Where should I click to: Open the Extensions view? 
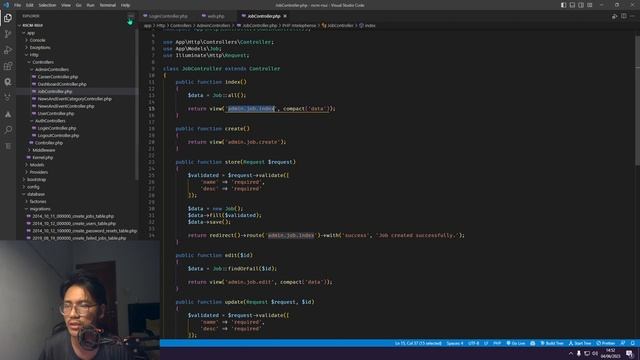click(8, 66)
